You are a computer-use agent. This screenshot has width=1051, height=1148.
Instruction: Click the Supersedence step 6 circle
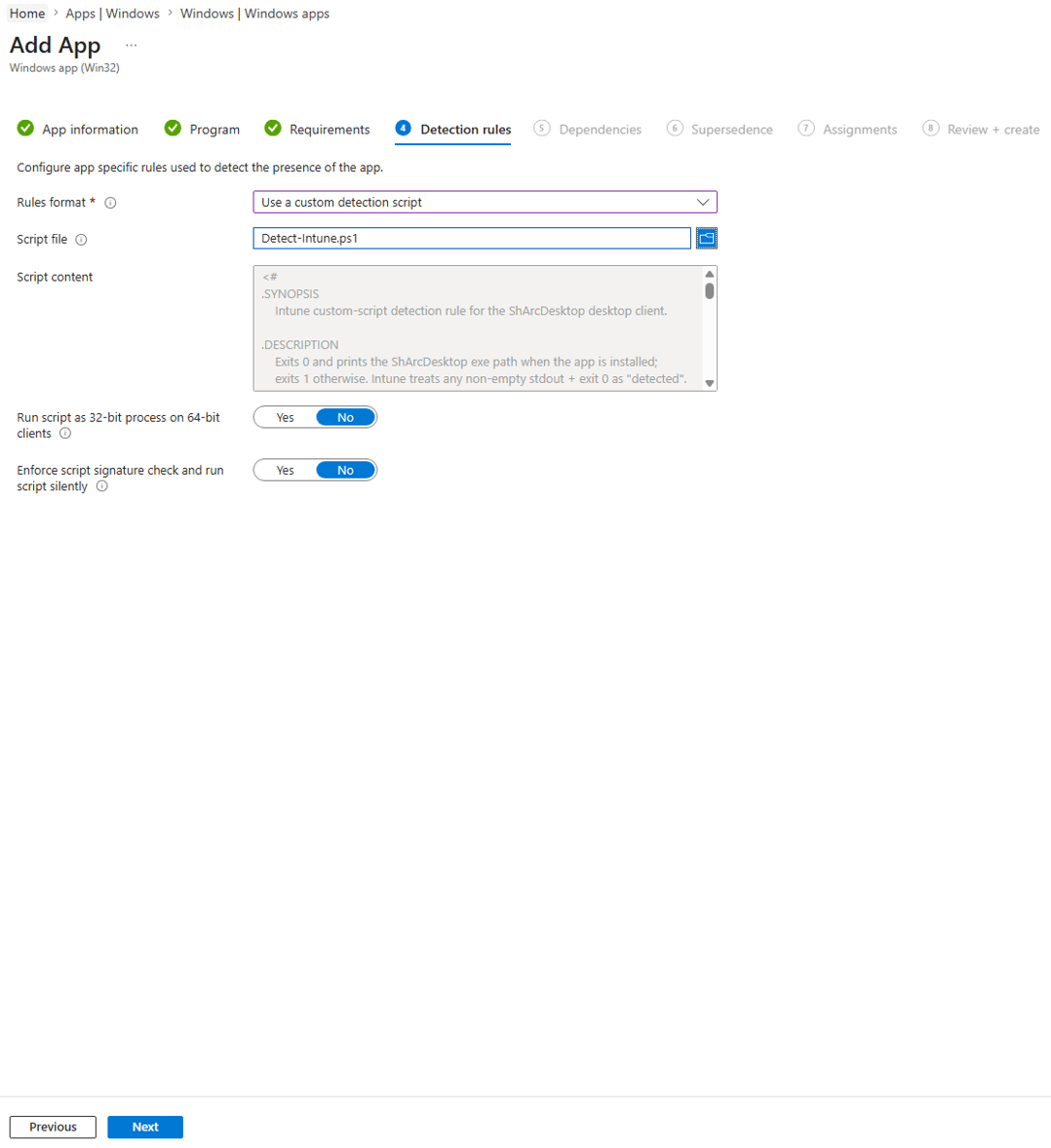tap(675, 128)
